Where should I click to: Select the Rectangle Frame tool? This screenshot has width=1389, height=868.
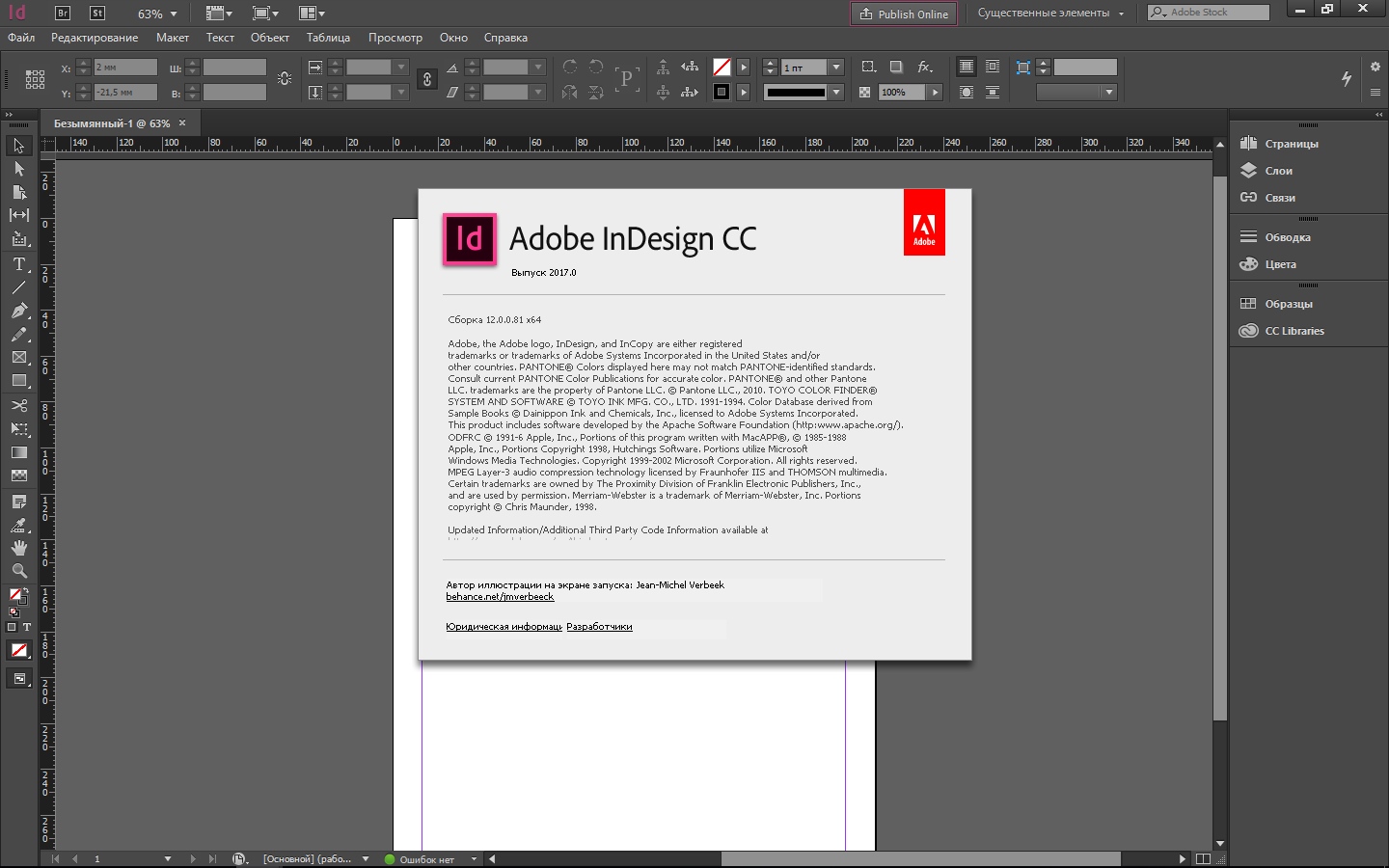coord(18,357)
